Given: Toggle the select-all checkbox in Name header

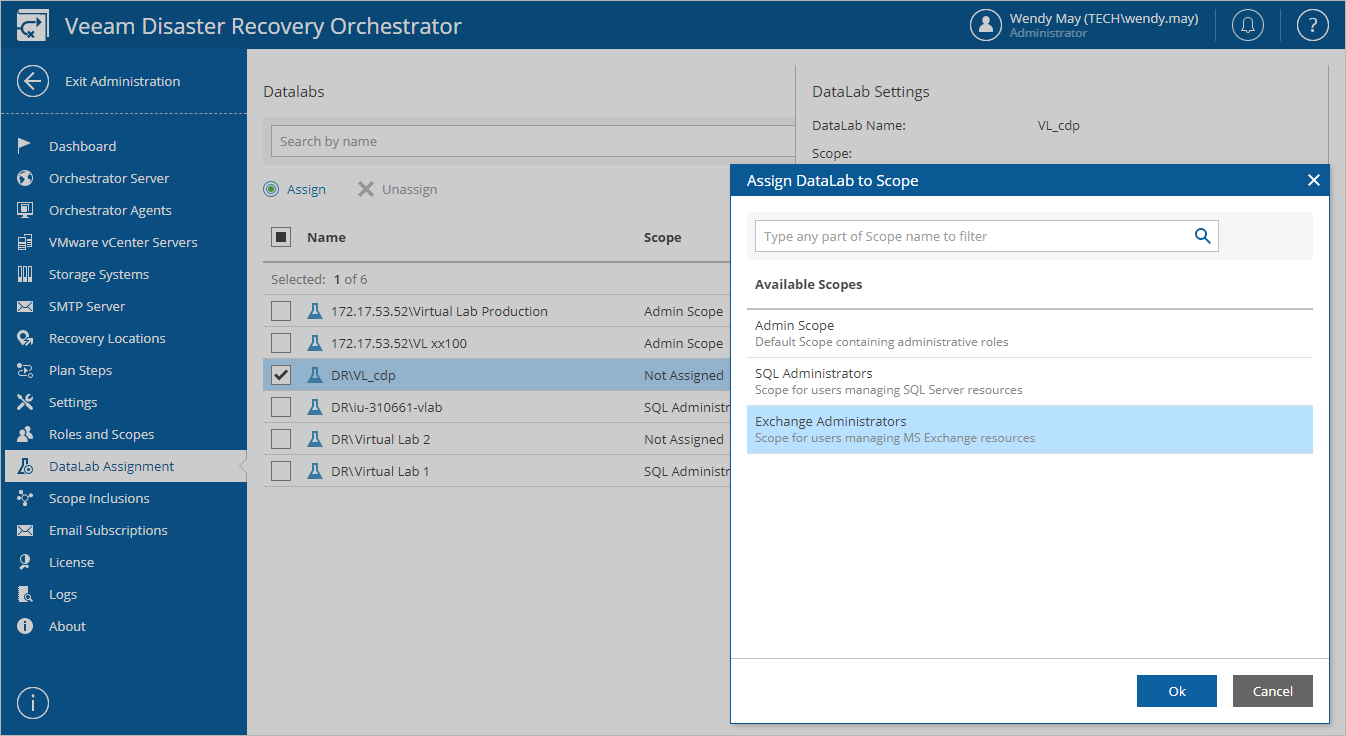Looking at the screenshot, I should pyautogui.click(x=281, y=237).
